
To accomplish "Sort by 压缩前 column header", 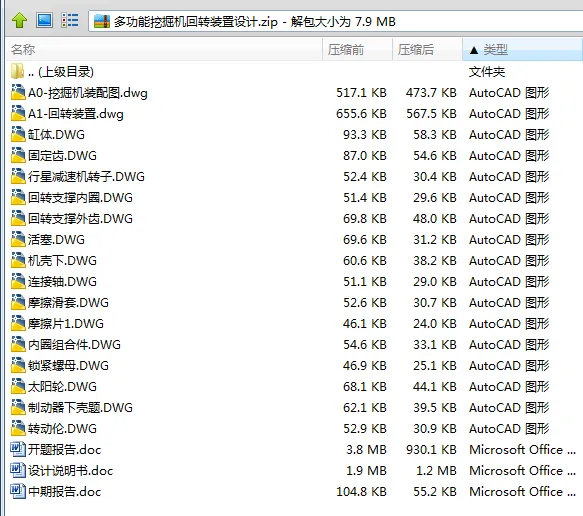I will [x=357, y=49].
